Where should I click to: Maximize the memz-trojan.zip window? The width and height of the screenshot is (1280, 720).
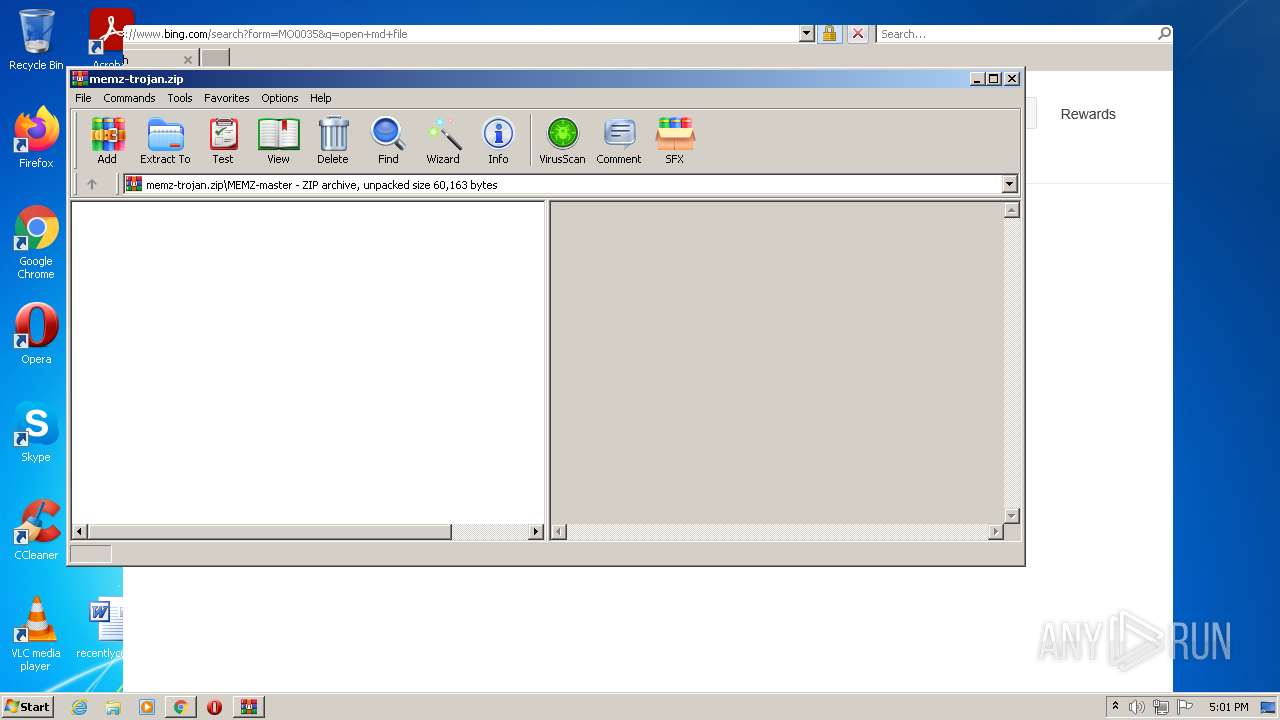(x=994, y=78)
